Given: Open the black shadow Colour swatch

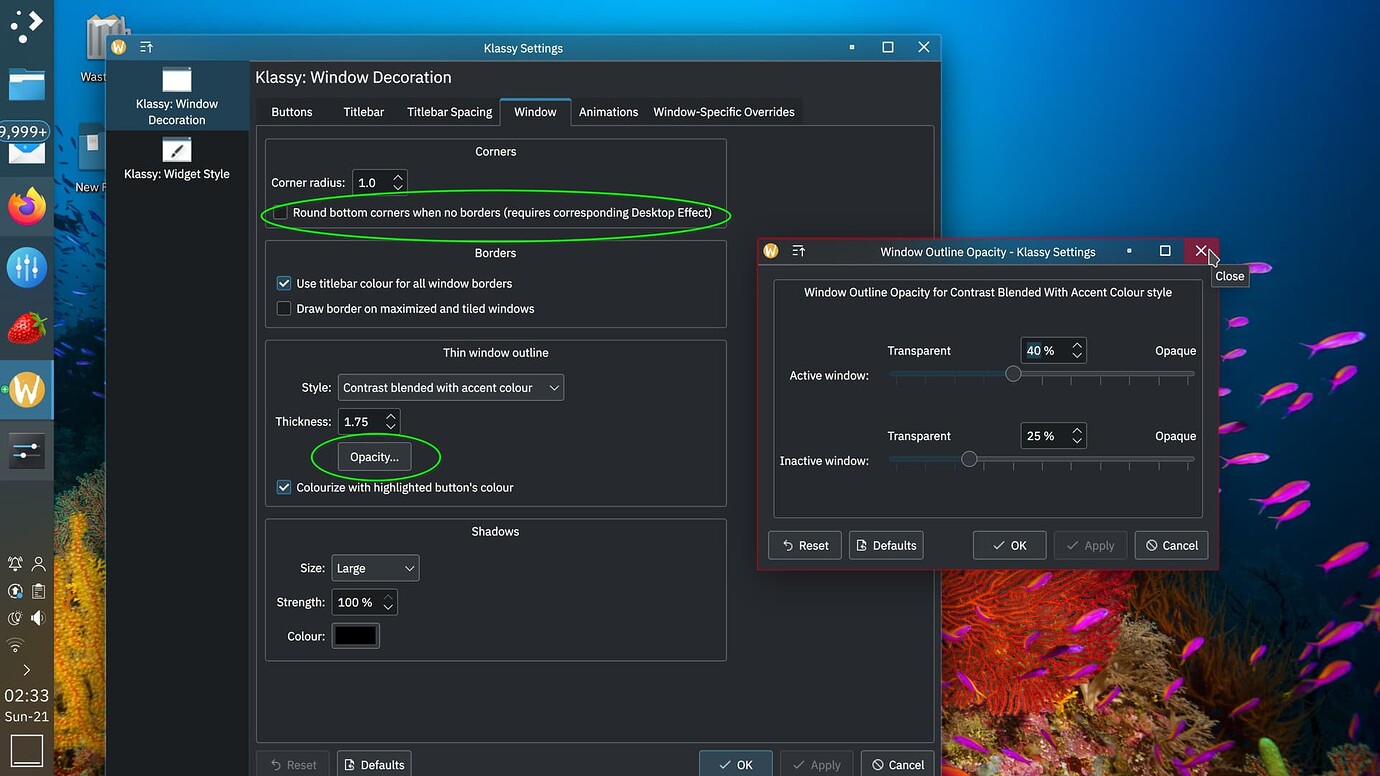Looking at the screenshot, I should pyautogui.click(x=356, y=636).
